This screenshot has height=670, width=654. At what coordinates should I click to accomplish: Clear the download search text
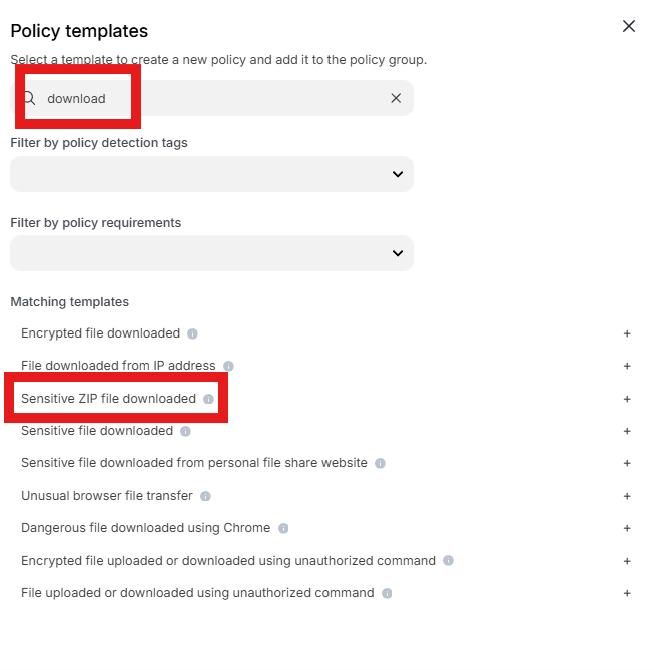(x=396, y=98)
